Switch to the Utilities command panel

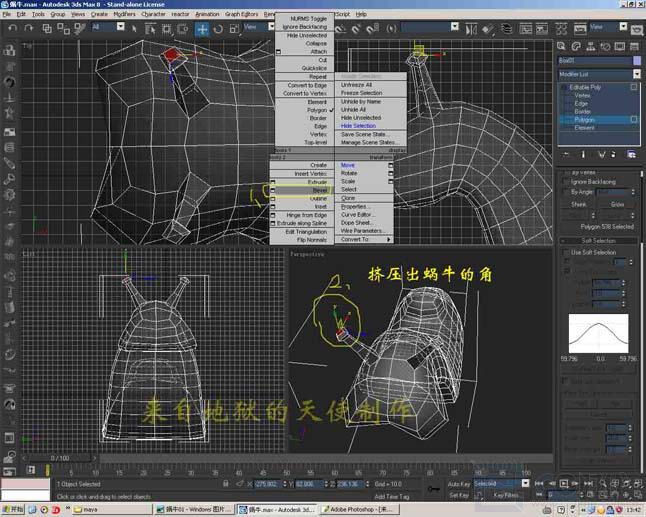pyautogui.click(x=634, y=46)
